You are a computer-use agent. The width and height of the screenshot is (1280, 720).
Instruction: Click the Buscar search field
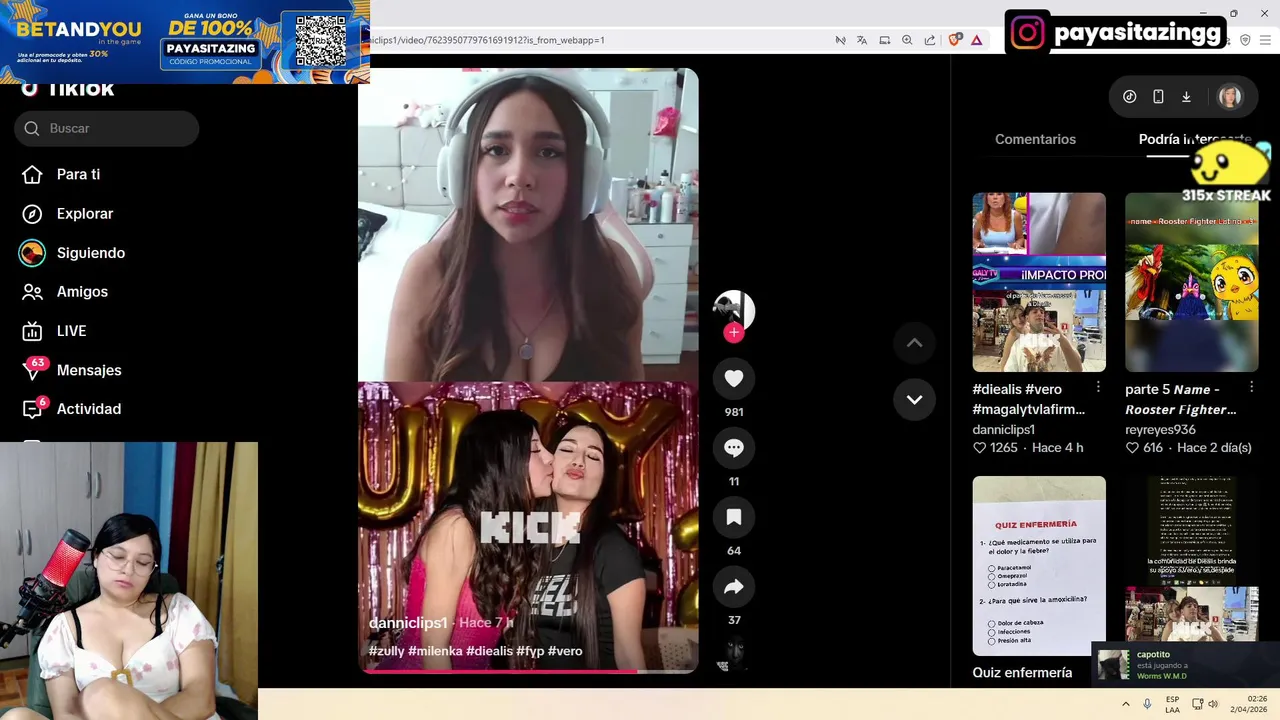(107, 128)
